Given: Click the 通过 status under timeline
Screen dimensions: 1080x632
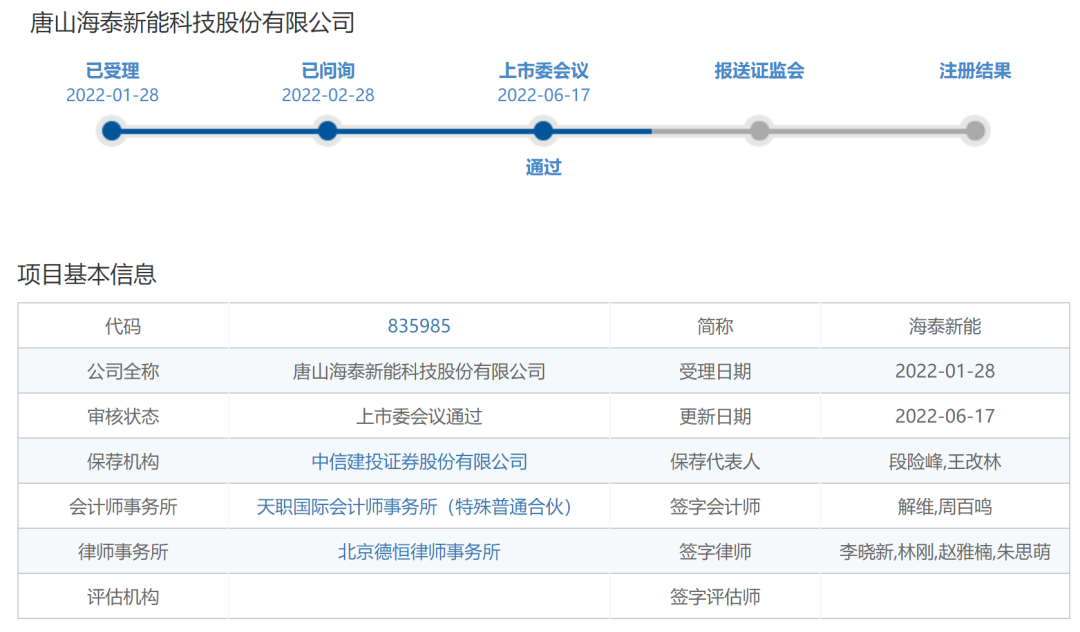Looking at the screenshot, I should [543, 167].
